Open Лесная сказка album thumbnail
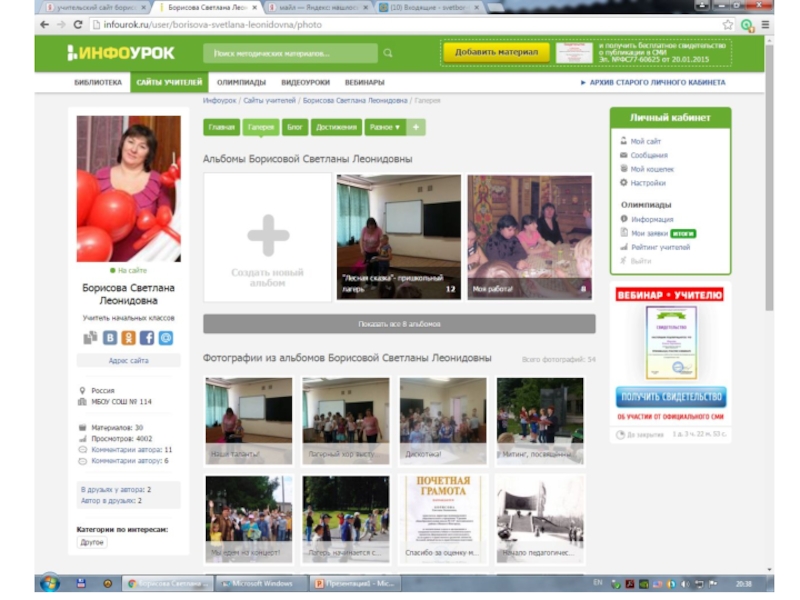The image size is (800, 600). [399, 237]
